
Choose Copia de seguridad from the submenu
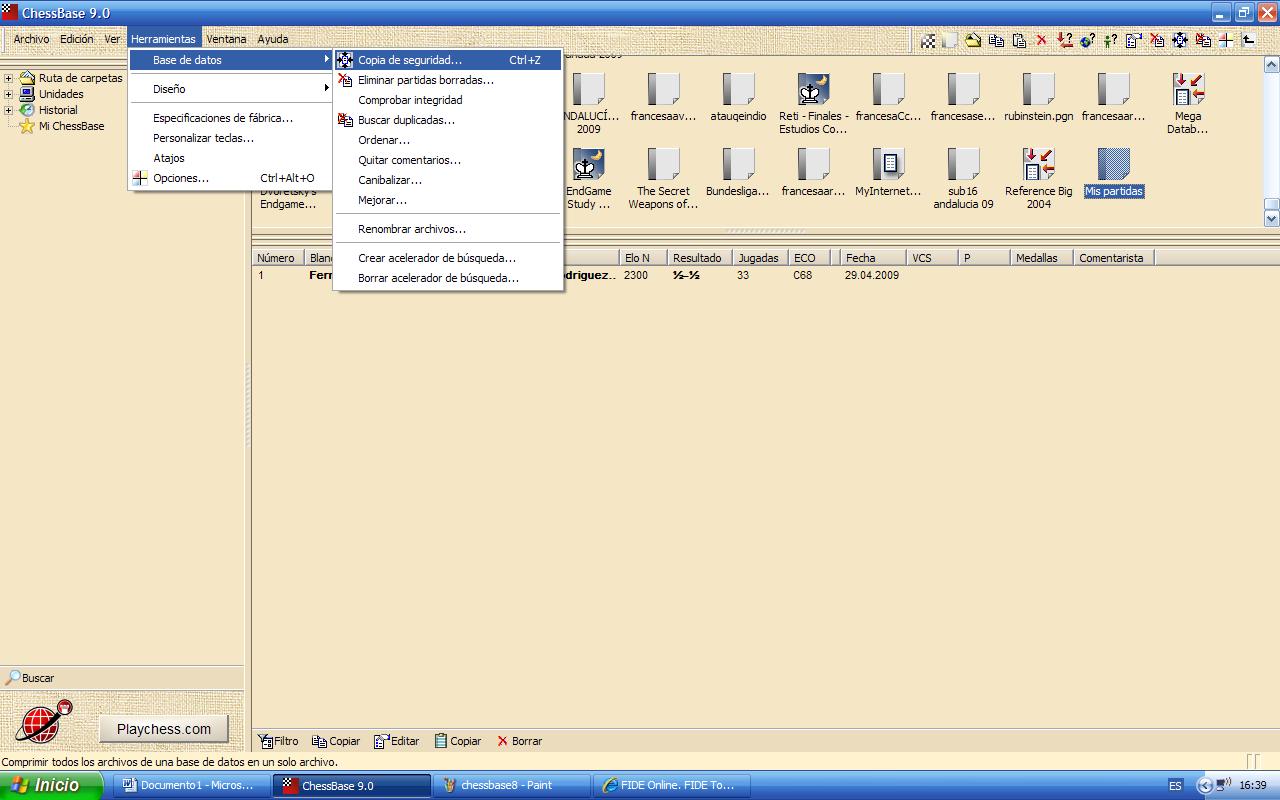pyautogui.click(x=448, y=60)
